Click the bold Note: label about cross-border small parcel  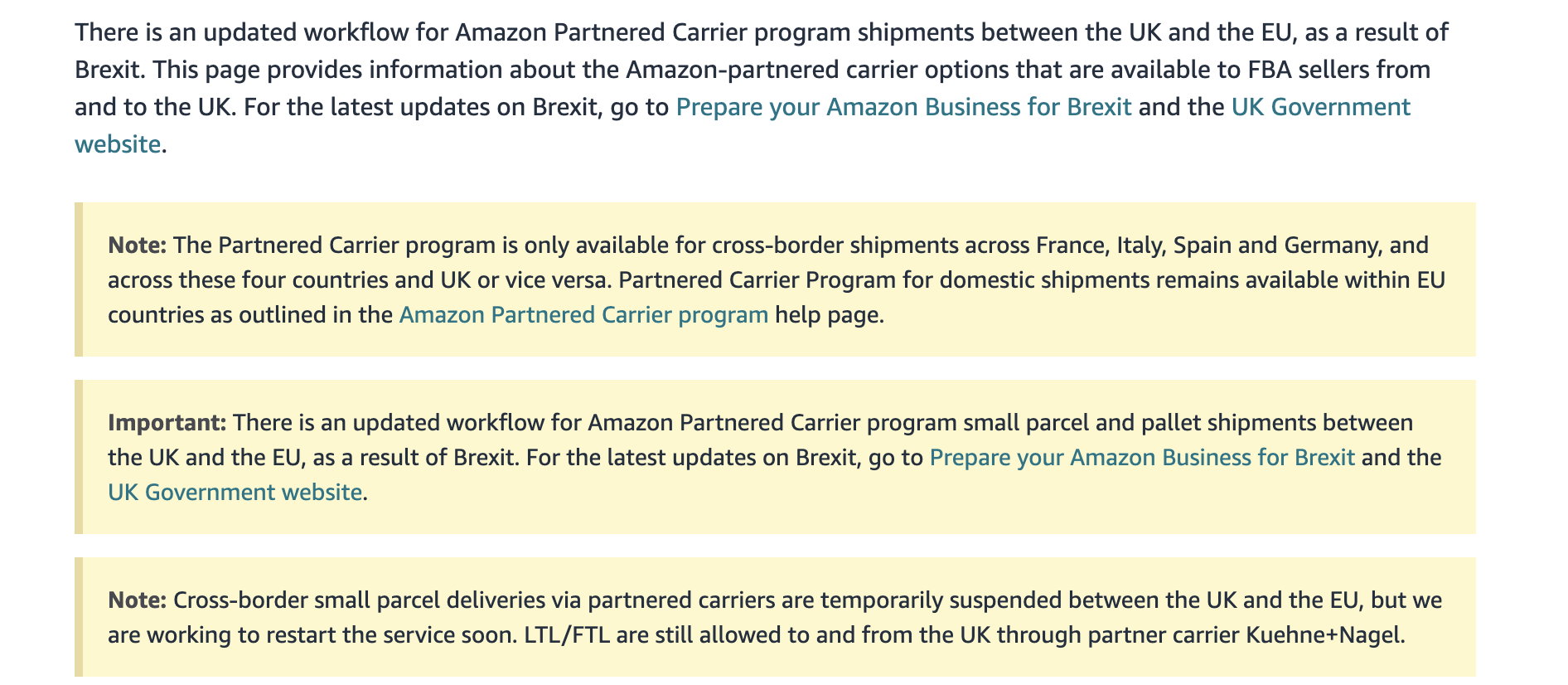[138, 600]
